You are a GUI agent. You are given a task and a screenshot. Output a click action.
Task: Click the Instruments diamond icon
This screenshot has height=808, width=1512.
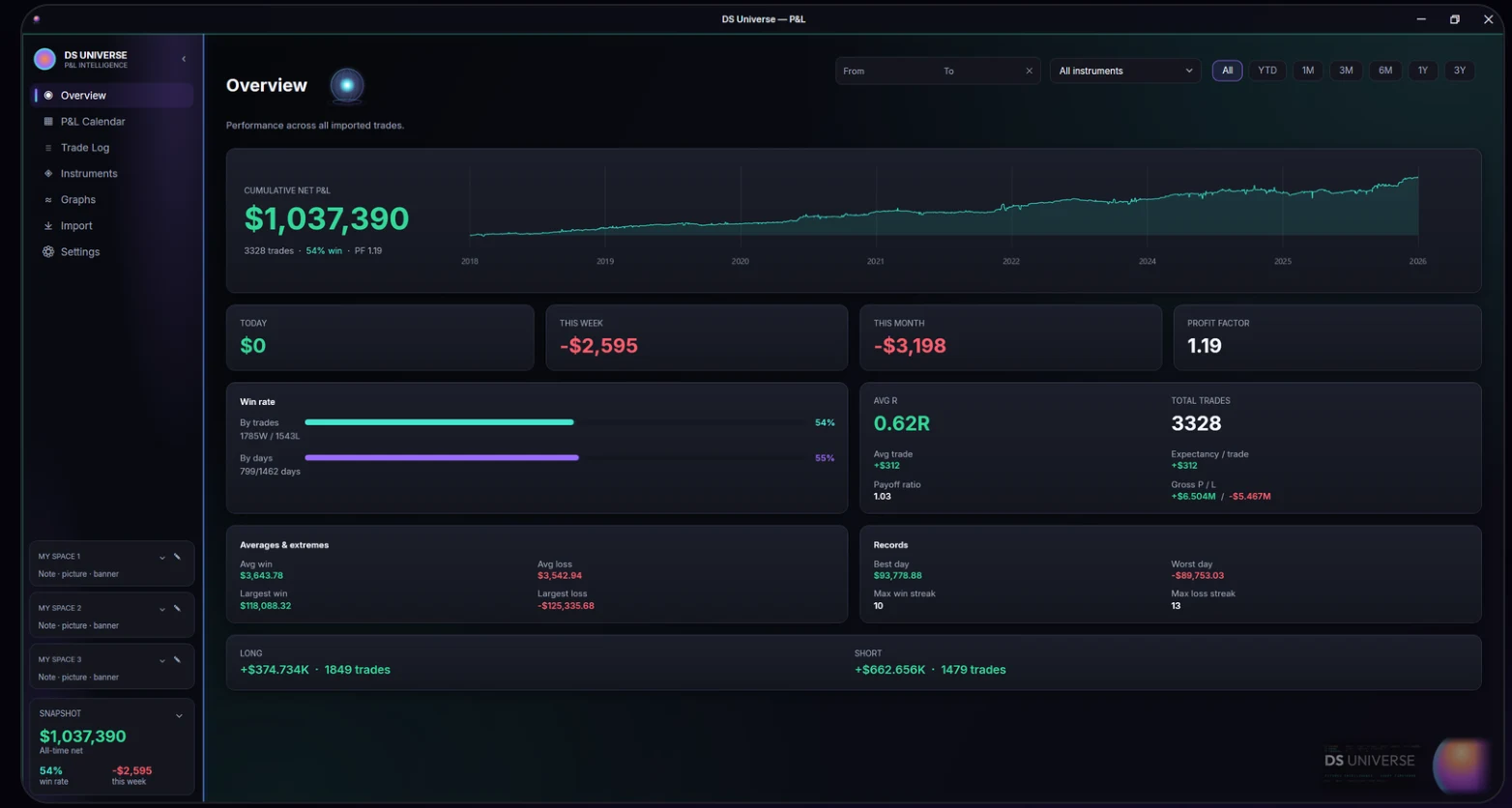click(x=48, y=174)
